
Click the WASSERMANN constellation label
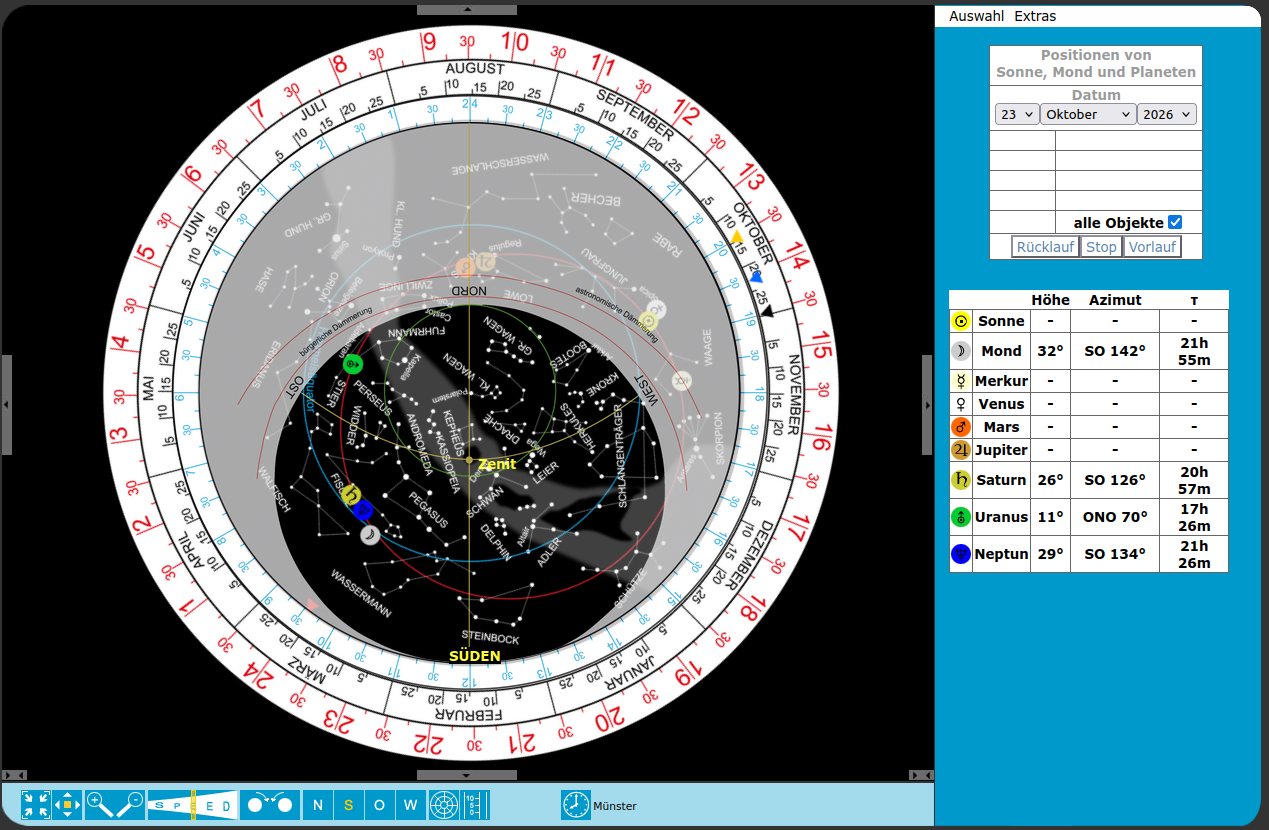[x=361, y=594]
